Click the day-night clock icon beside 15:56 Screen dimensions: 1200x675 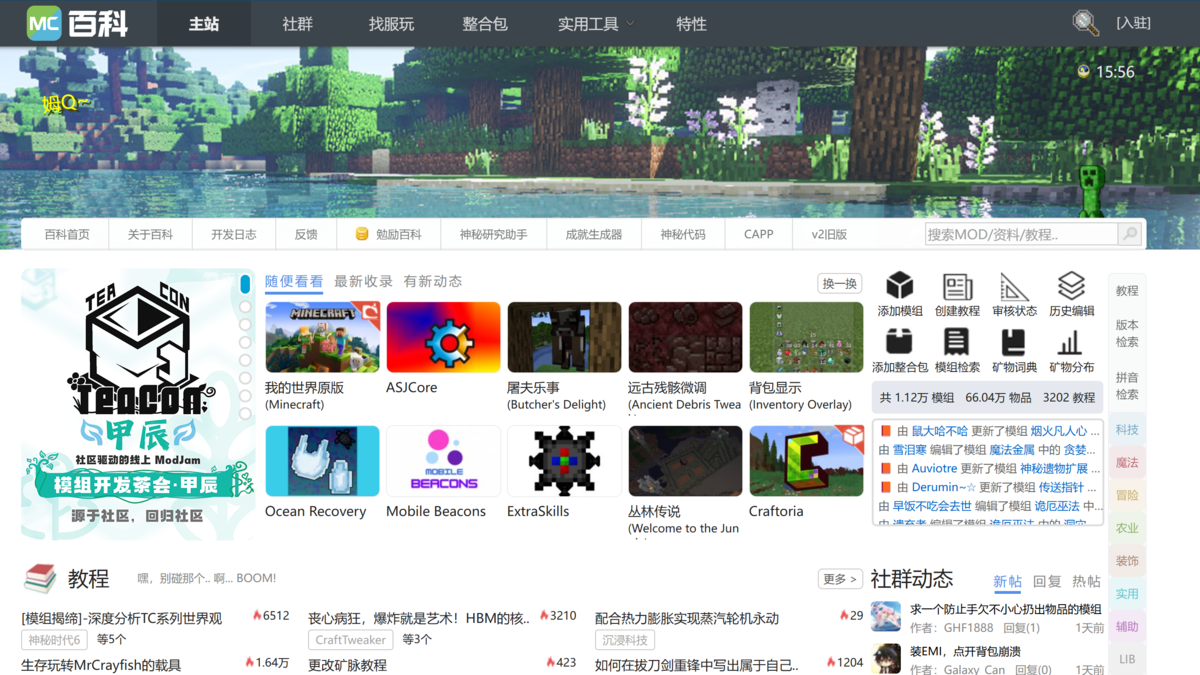coord(1083,71)
